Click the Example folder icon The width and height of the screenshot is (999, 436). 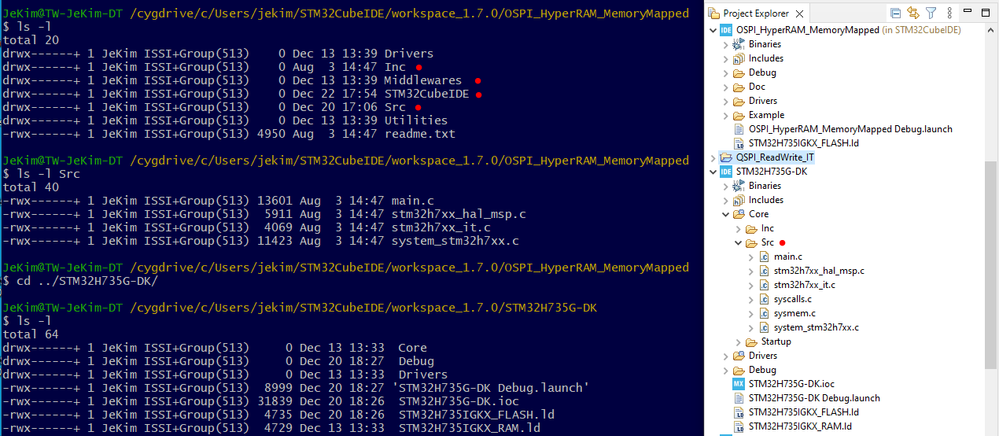coord(739,115)
